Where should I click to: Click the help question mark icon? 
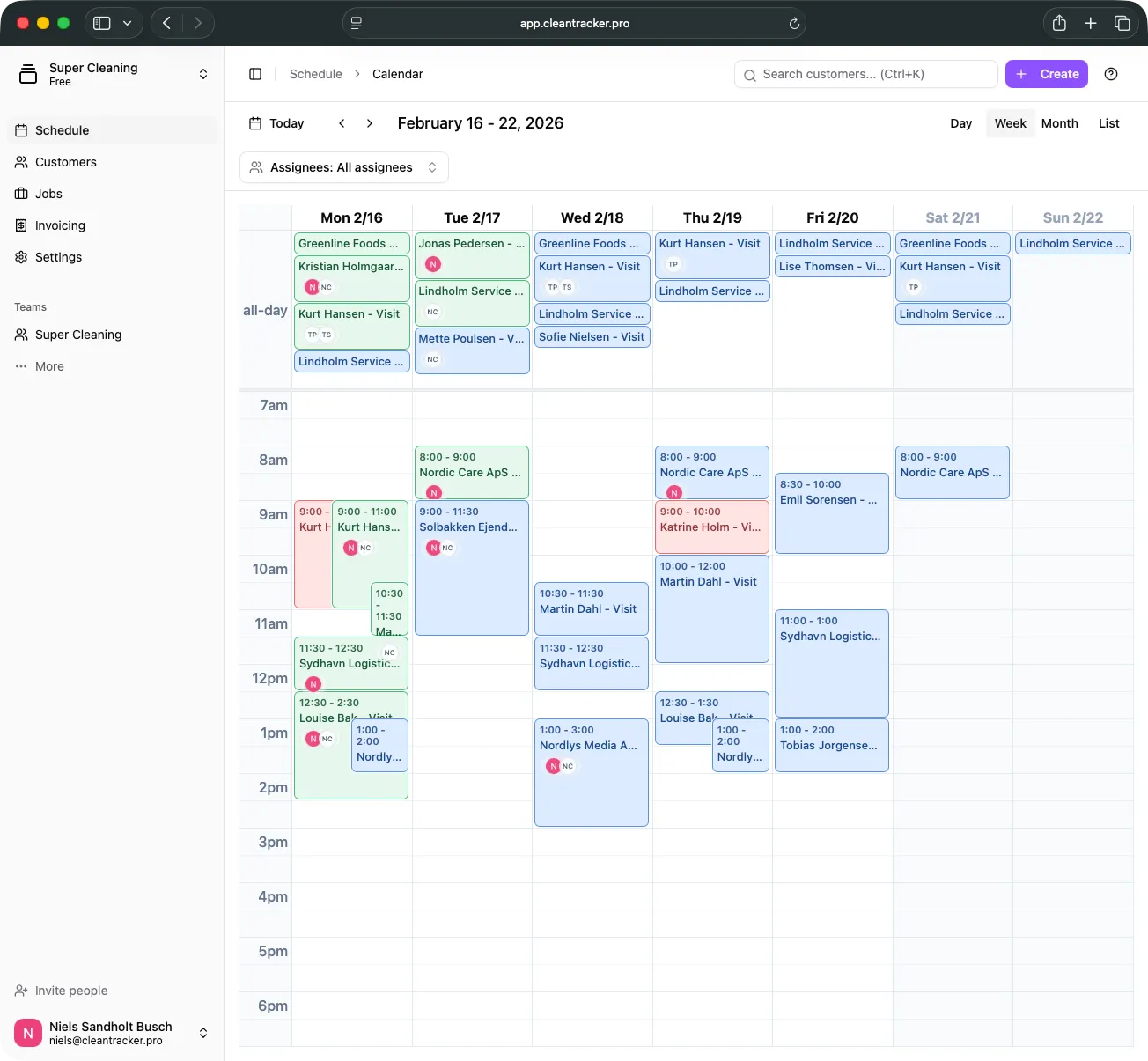(1111, 74)
